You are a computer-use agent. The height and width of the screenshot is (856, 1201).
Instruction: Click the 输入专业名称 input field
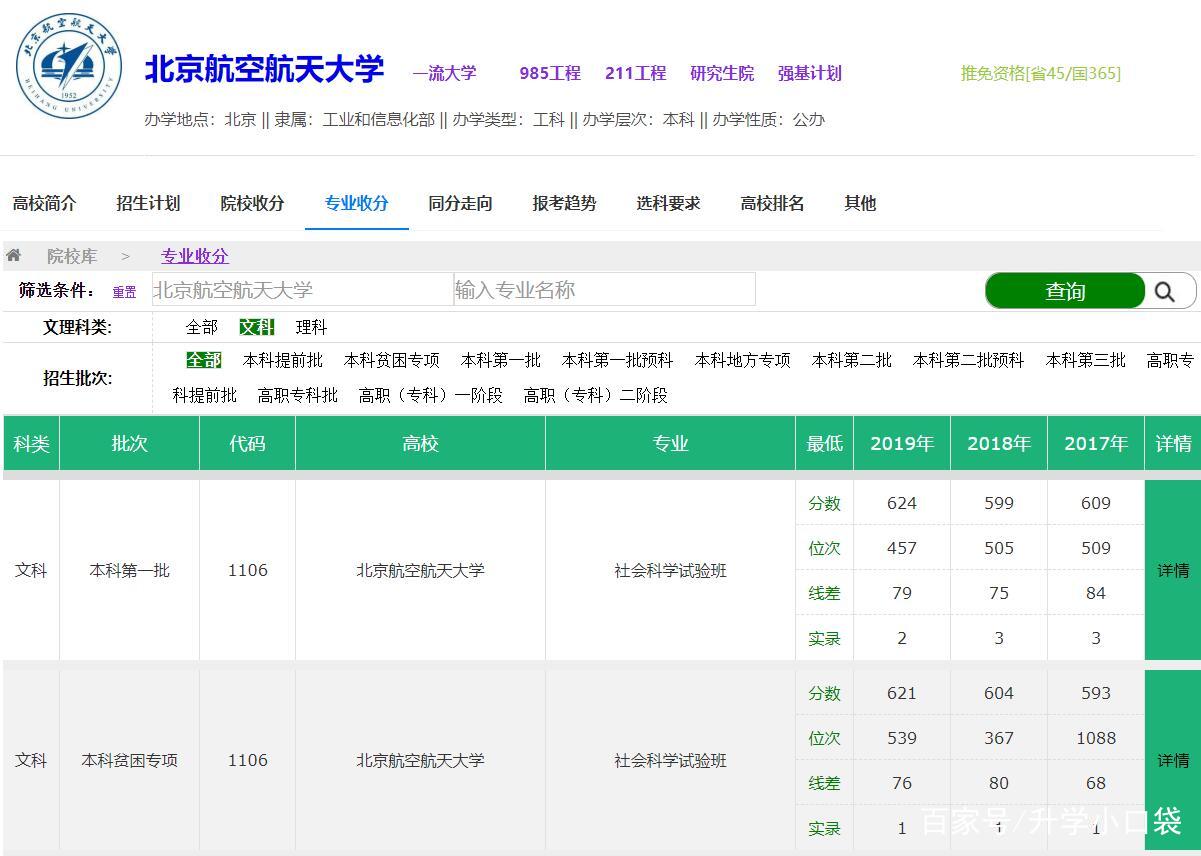pyautogui.click(x=605, y=290)
